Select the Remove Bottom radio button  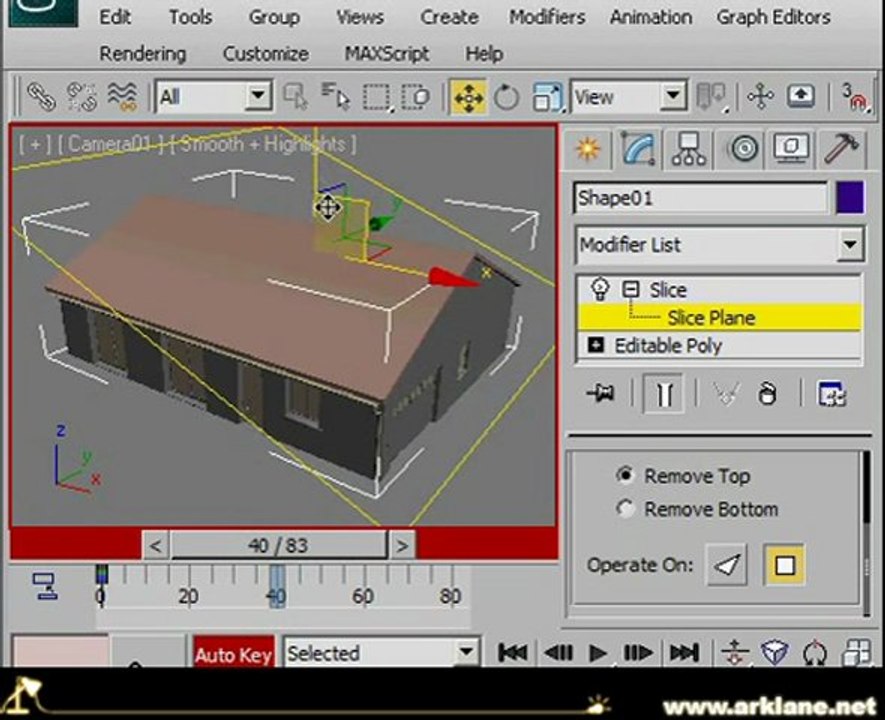(625, 509)
